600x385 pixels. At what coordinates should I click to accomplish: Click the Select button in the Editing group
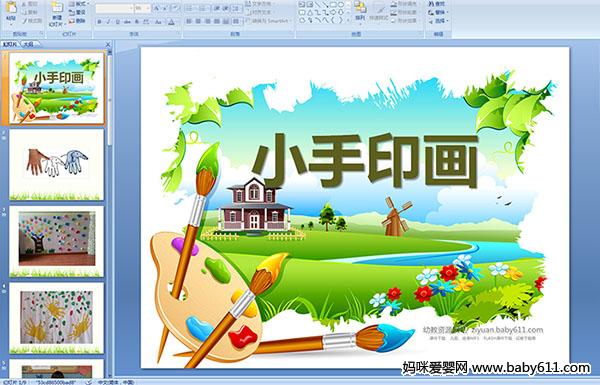[x=438, y=21]
